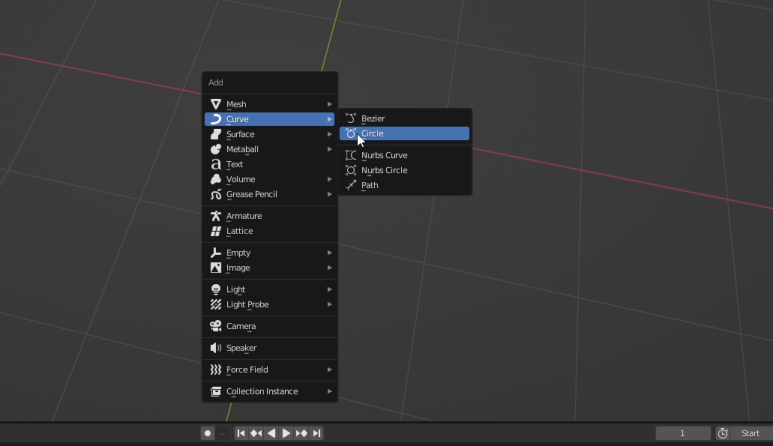The image size is (773, 446).
Task: Select Armature from the Add menu
Action: [x=270, y=216]
